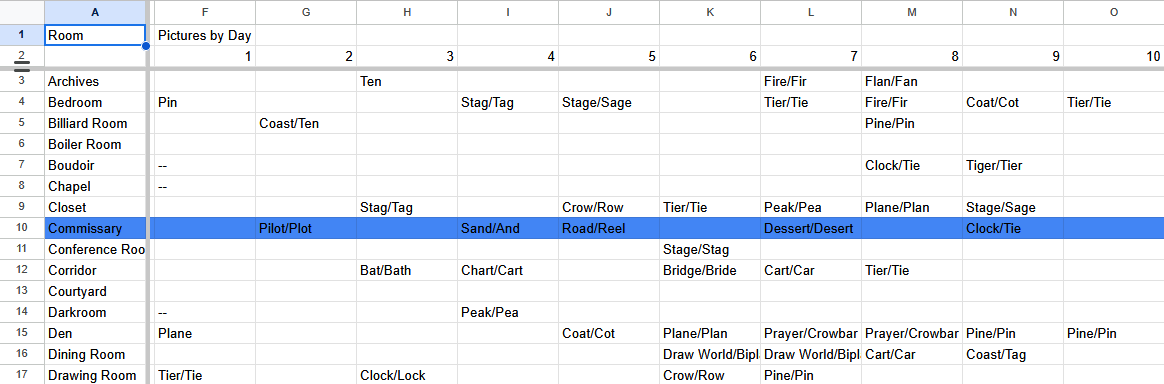Screen dimensions: 1164x384
Task: Click the Bridge/Bride cell in Corridor row
Action: (710, 270)
